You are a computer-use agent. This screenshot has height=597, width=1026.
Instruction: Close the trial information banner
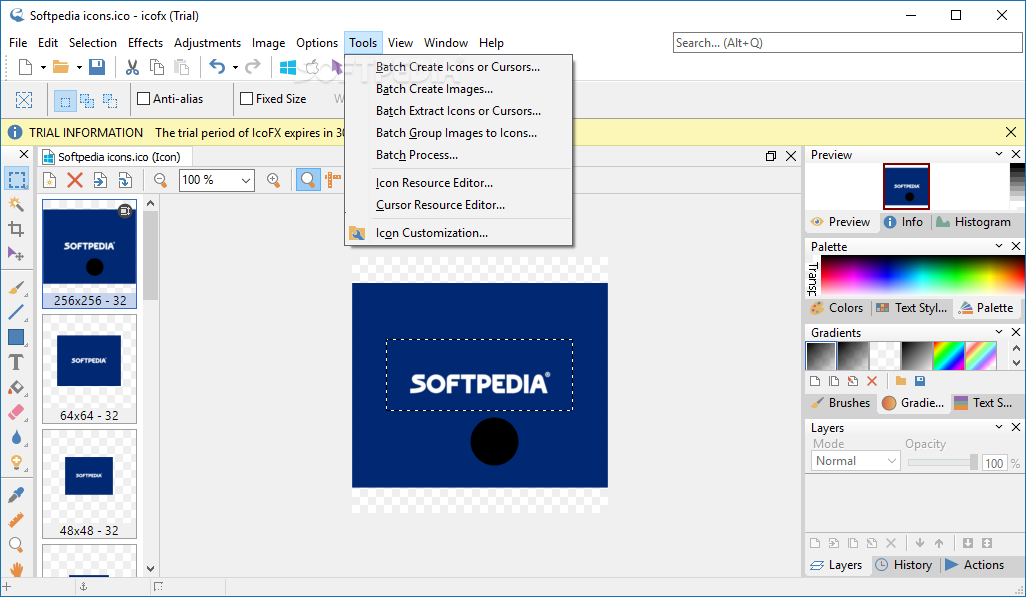[1011, 132]
